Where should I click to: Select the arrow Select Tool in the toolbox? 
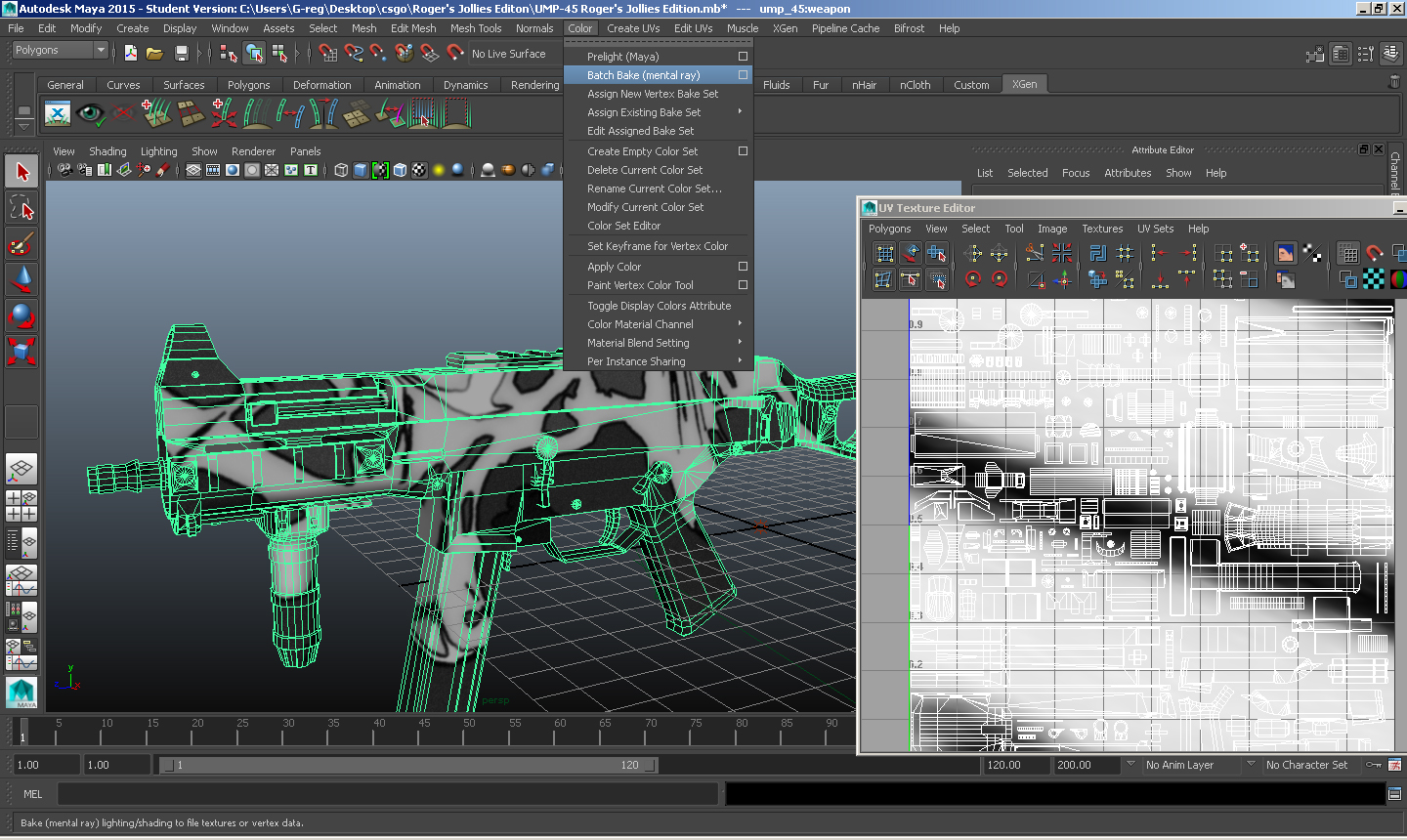pyautogui.click(x=21, y=172)
